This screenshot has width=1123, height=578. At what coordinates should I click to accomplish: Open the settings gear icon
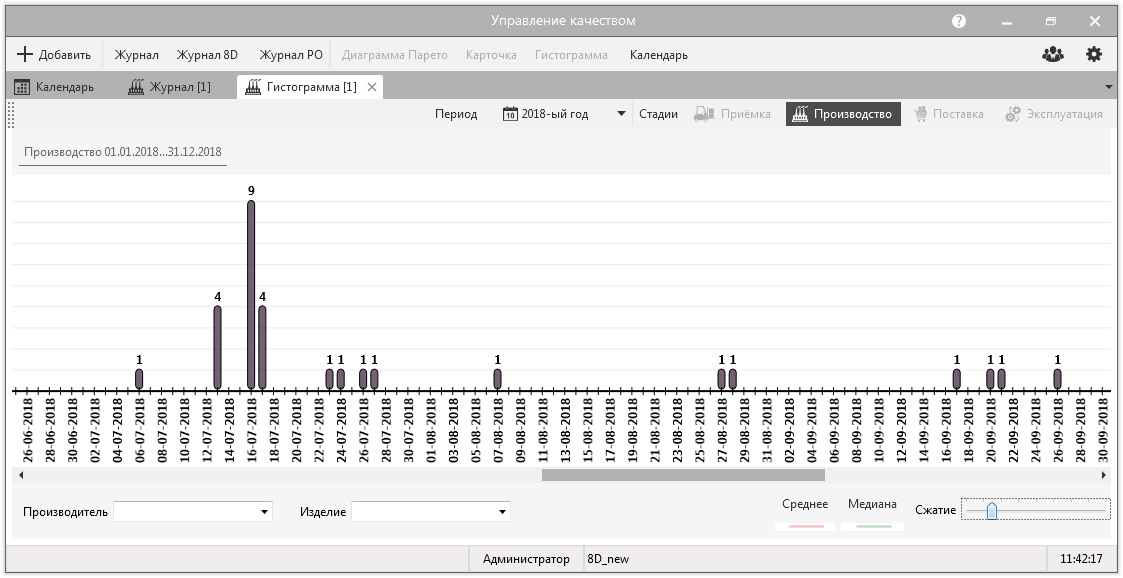[x=1094, y=54]
